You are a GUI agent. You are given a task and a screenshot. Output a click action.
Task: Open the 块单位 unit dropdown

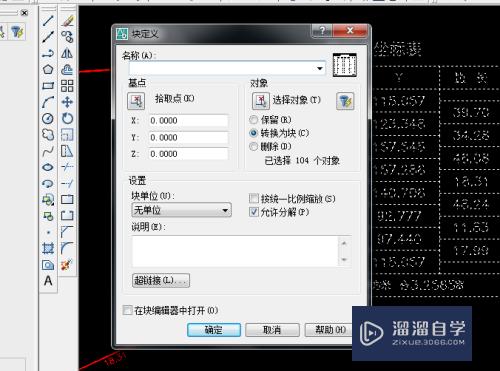pos(181,210)
